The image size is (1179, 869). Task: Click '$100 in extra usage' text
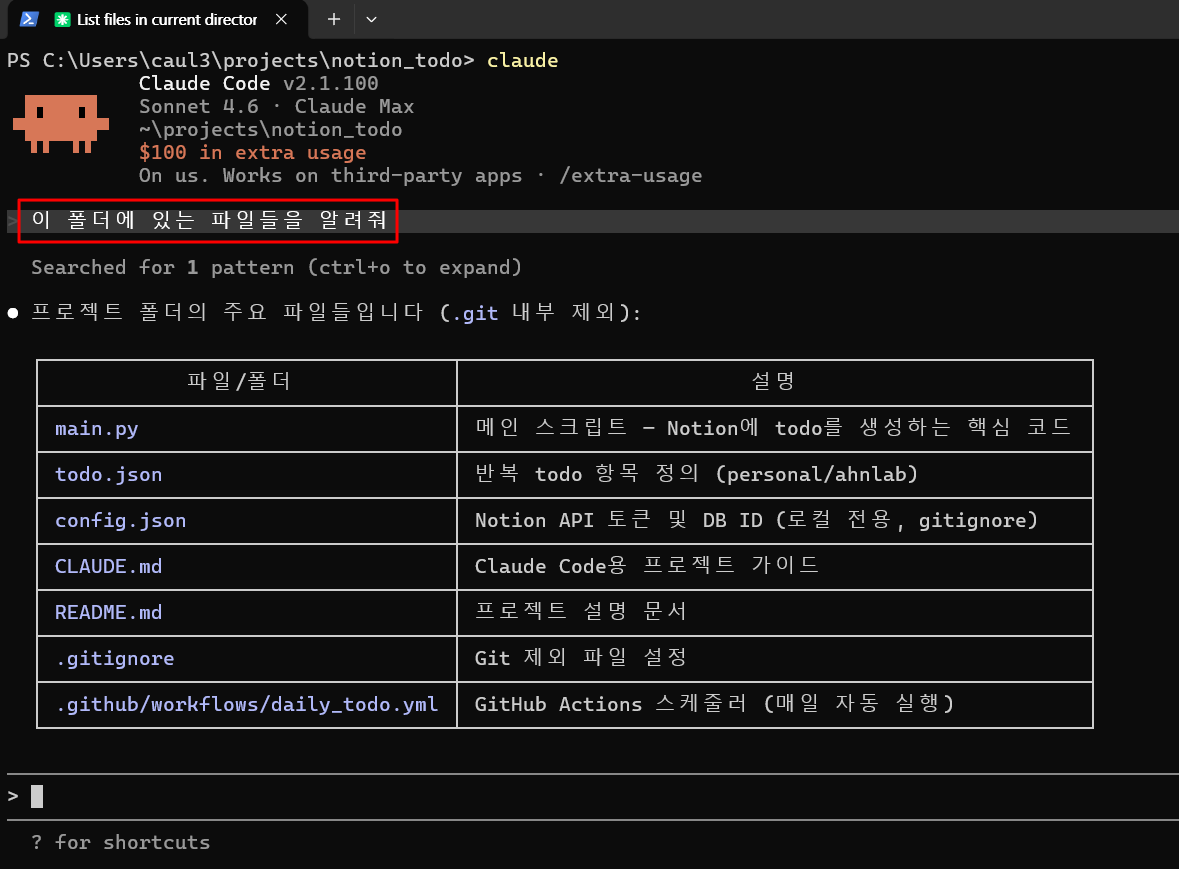[x=252, y=153]
